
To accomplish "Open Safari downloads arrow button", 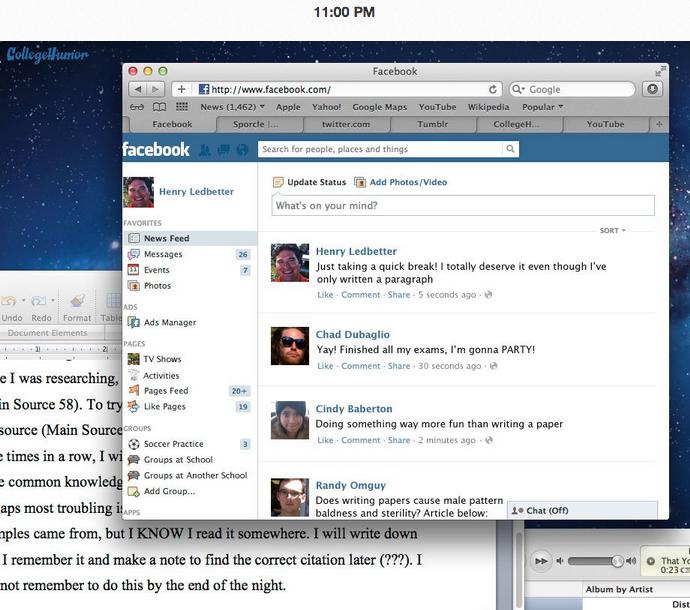I will point(652,90).
